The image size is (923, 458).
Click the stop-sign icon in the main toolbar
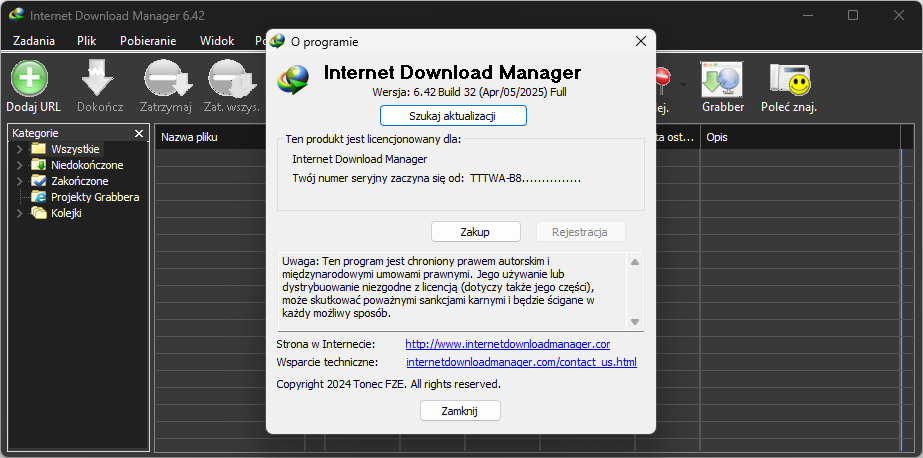[x=663, y=80]
